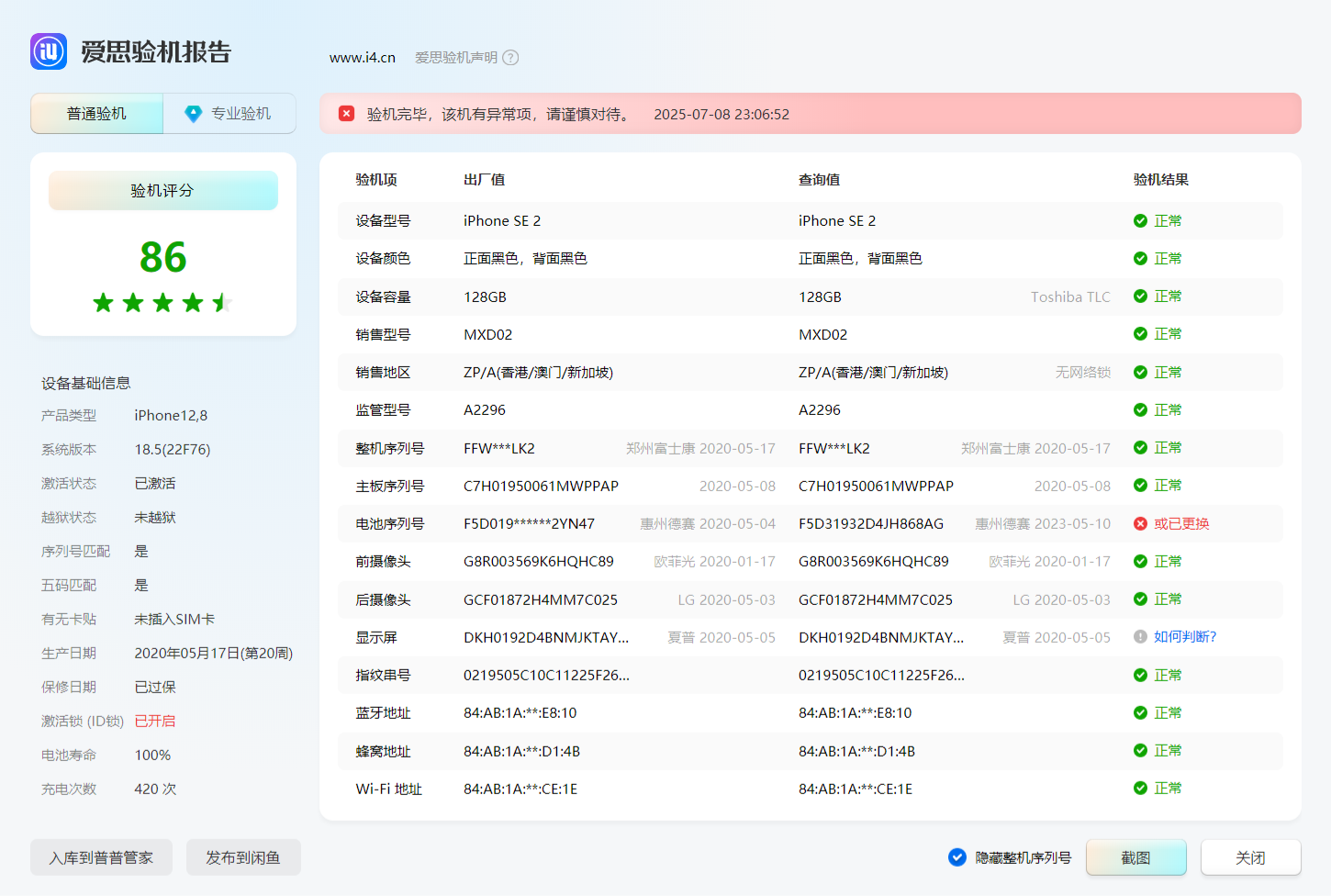Switch to the 专业验机 tab
Viewport: 1331px width, 896px height.
[229, 114]
